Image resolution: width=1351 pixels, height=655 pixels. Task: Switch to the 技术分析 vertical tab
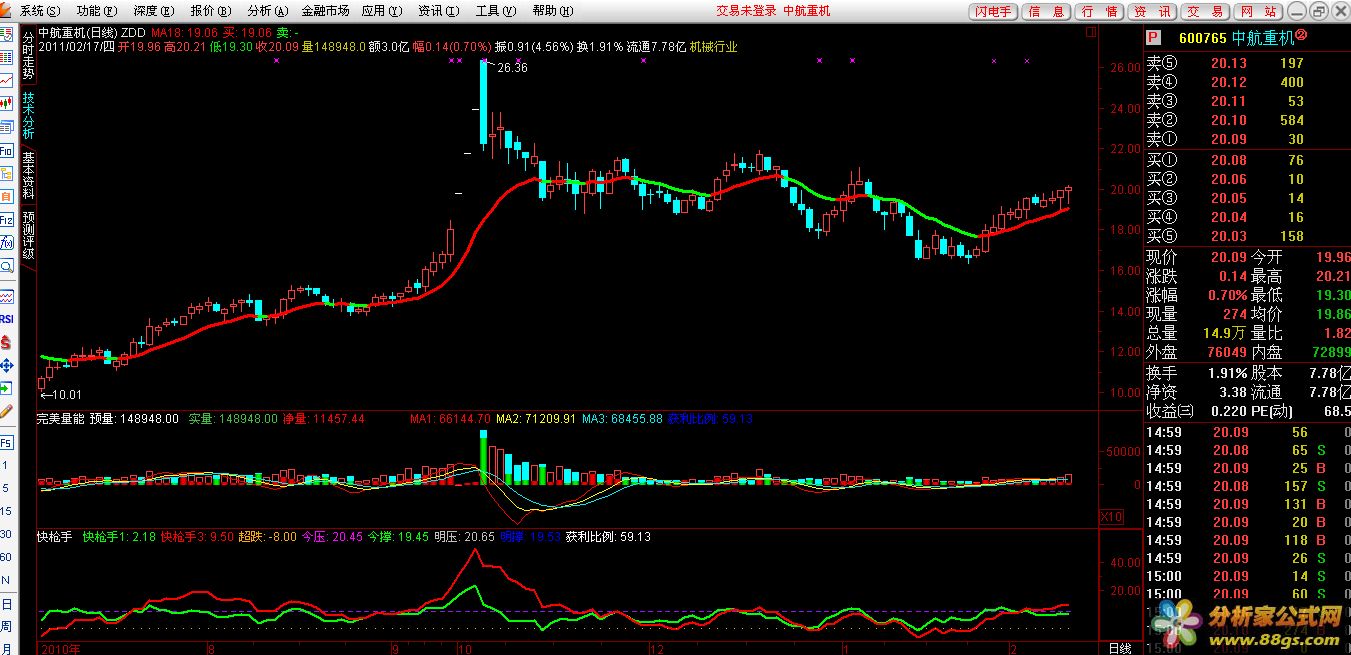click(28, 117)
